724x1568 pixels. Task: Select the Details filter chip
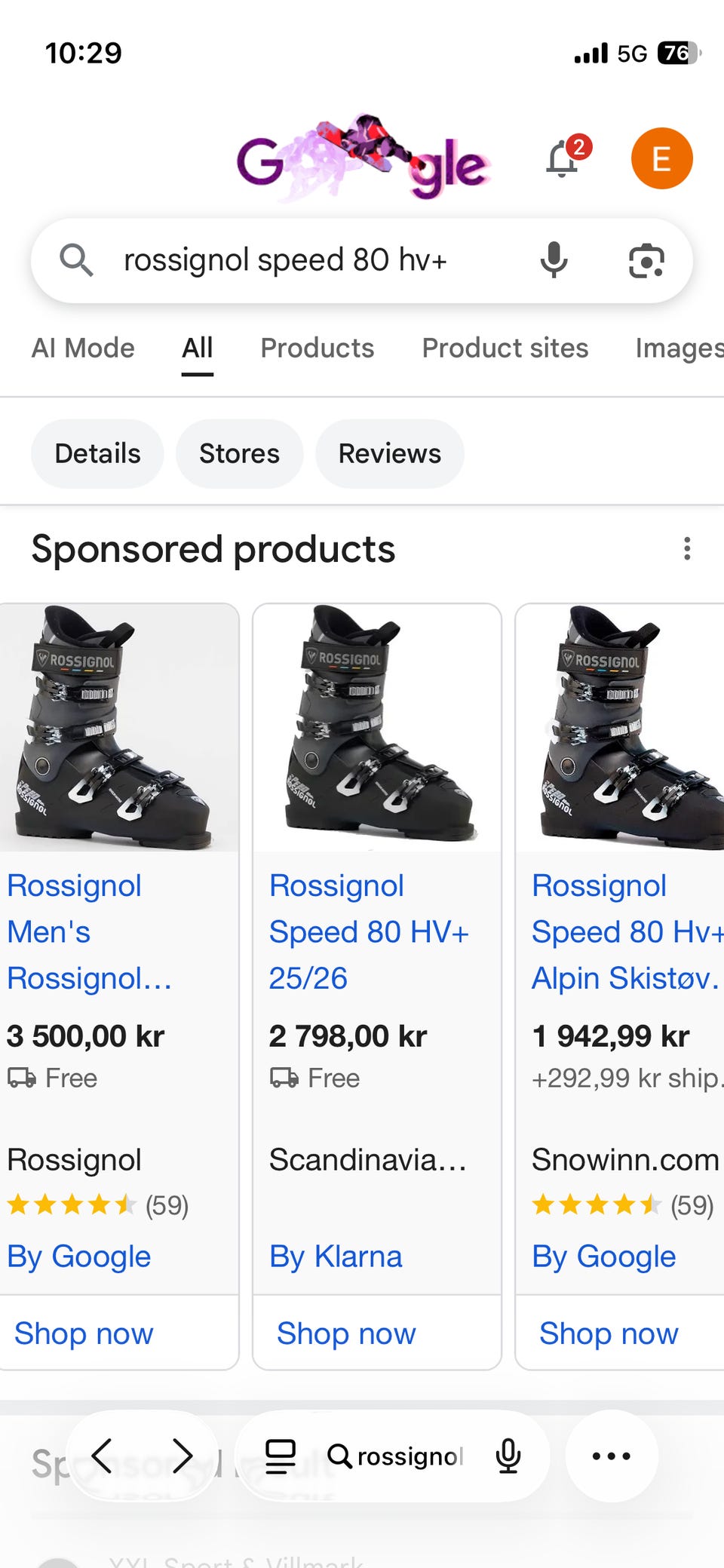tap(97, 453)
